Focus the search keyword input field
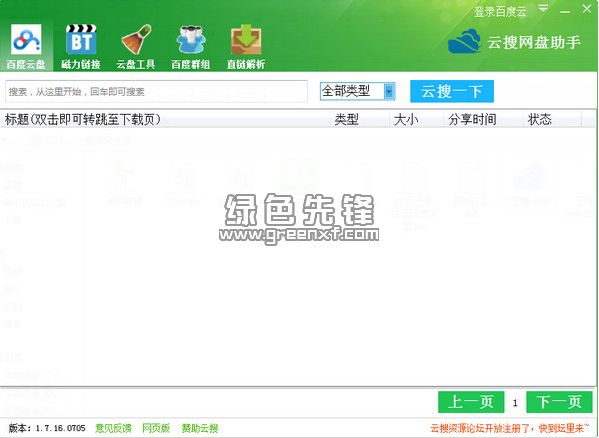Viewport: 599px width, 438px height. click(156, 91)
